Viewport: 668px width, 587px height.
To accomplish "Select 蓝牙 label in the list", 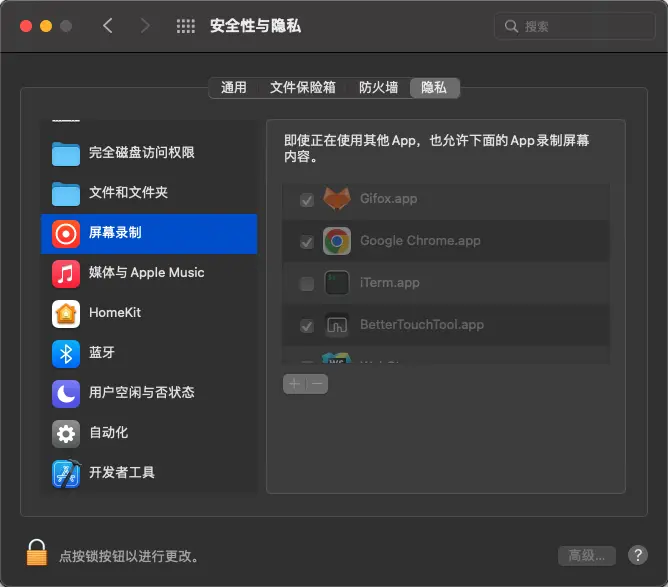I will [102, 352].
